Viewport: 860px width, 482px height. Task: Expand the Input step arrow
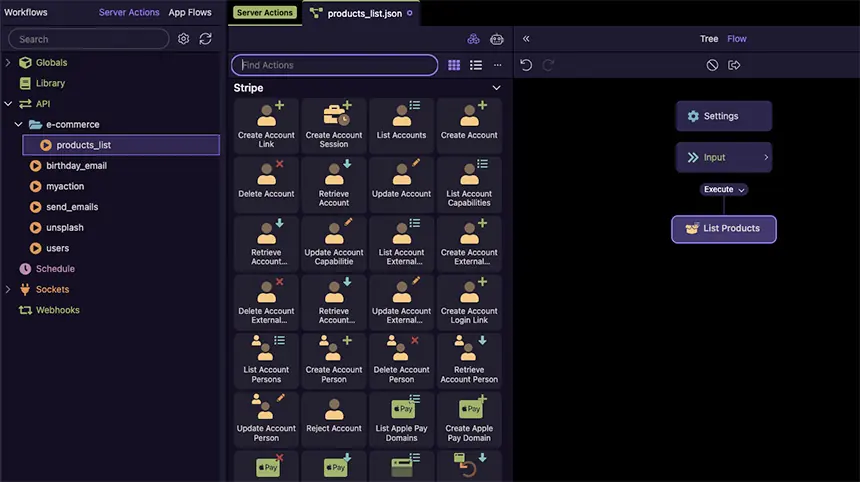(766, 157)
